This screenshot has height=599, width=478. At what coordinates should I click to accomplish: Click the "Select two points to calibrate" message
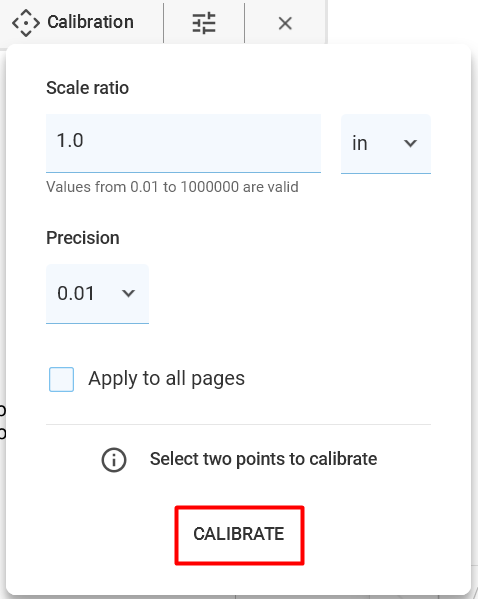[263, 459]
